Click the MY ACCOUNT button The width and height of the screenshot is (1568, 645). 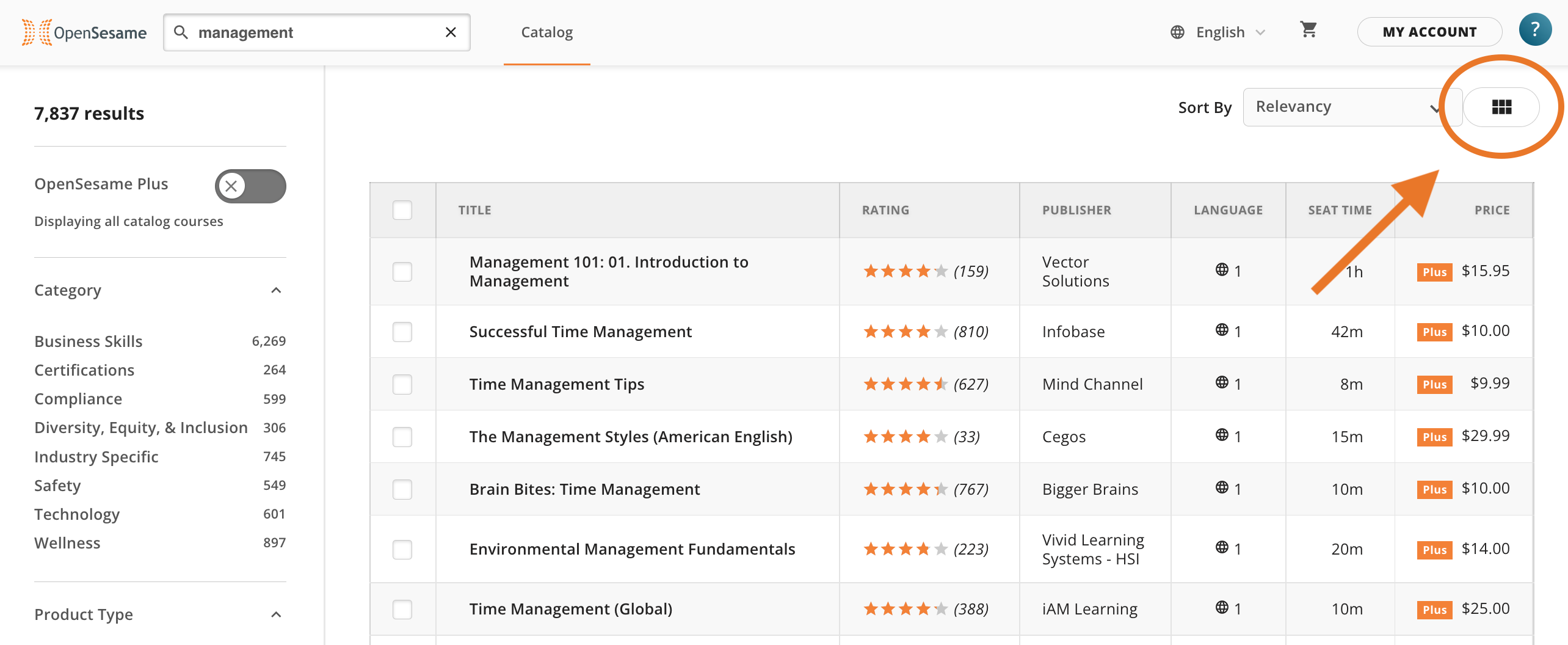tap(1429, 32)
